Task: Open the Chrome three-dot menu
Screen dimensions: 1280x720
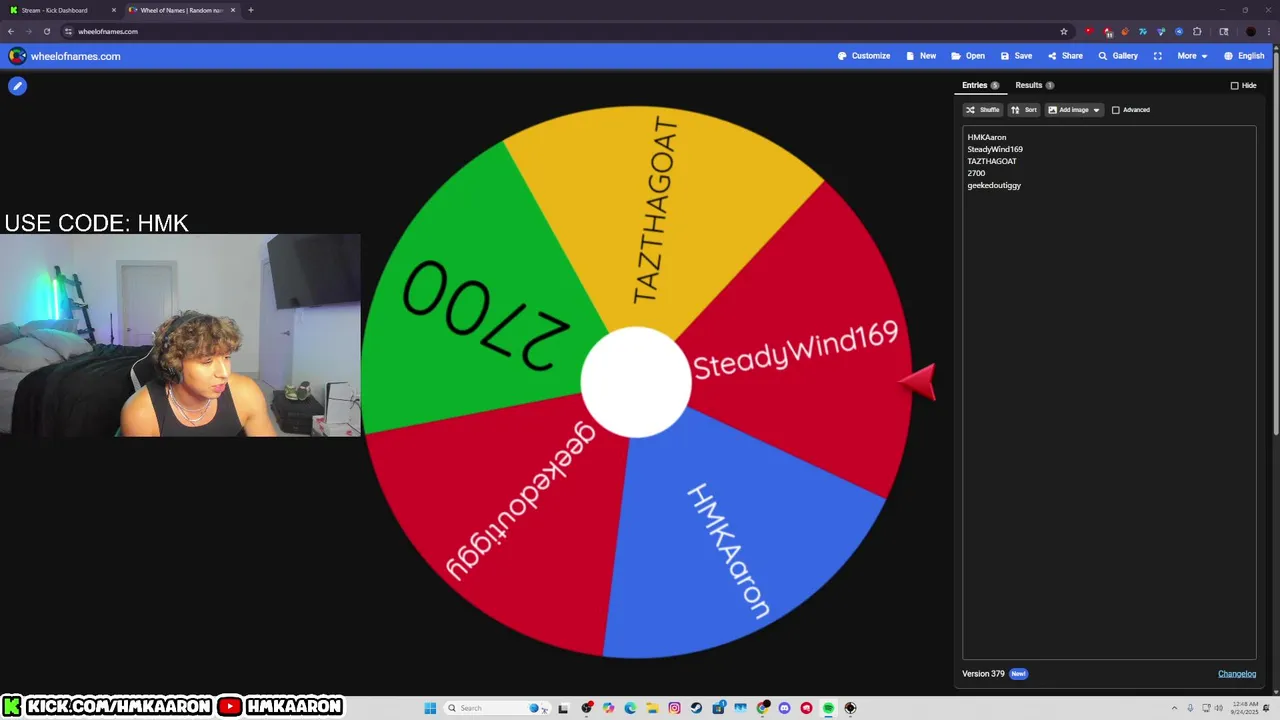Action: click(1270, 31)
